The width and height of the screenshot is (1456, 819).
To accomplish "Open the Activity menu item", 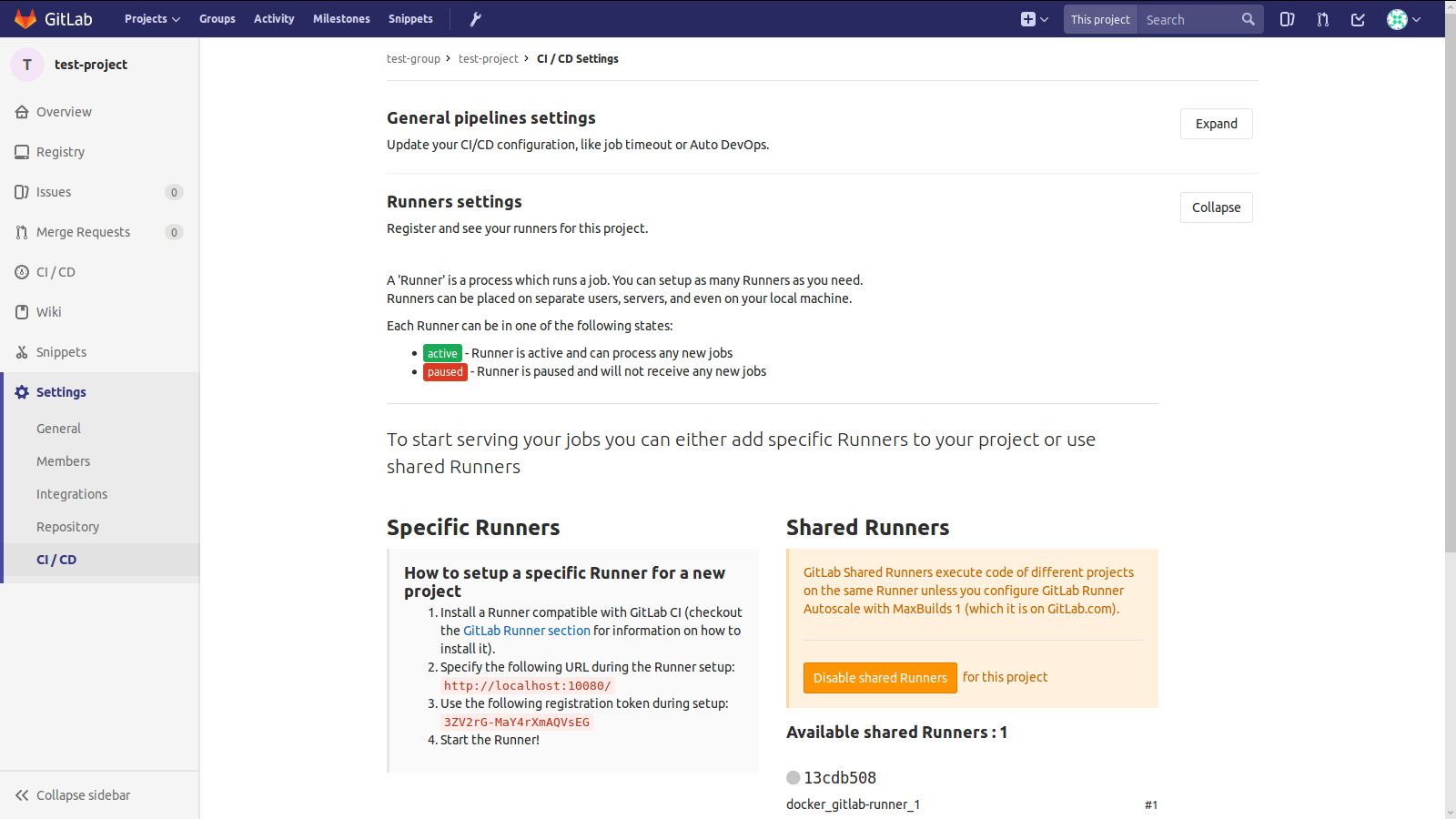I will click(x=274, y=18).
